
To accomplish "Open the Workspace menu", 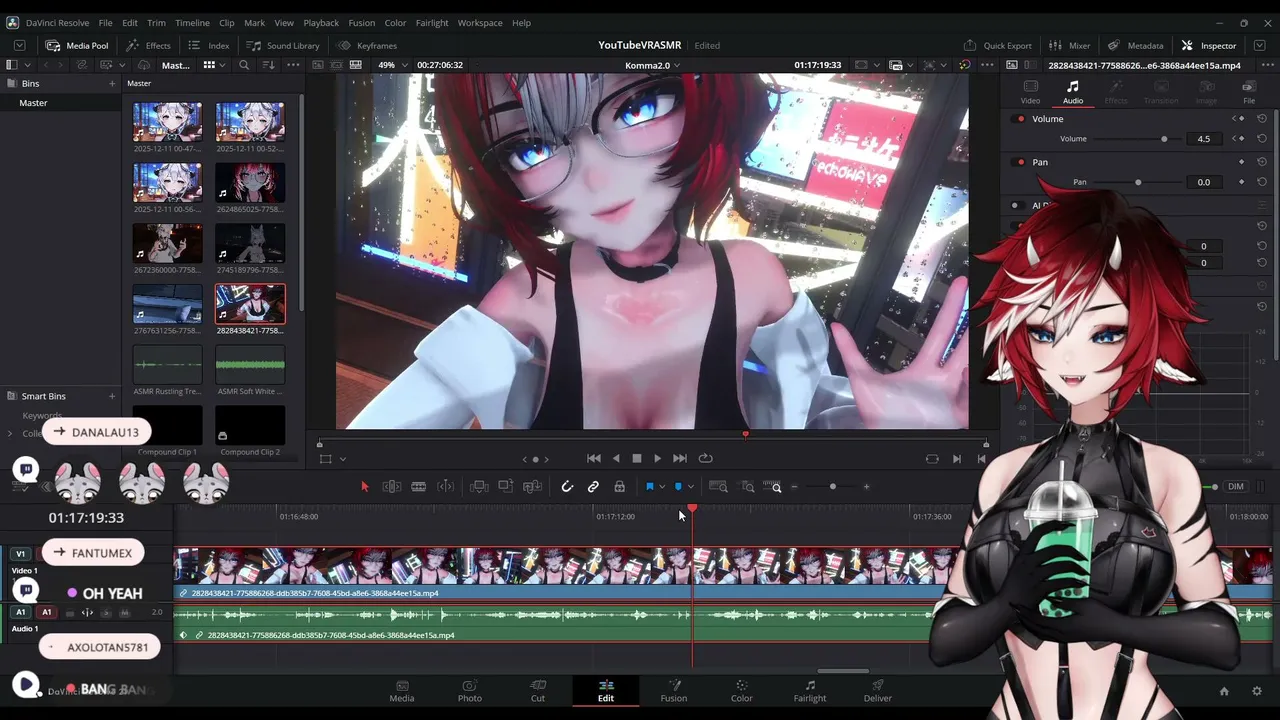I will 480,22.
